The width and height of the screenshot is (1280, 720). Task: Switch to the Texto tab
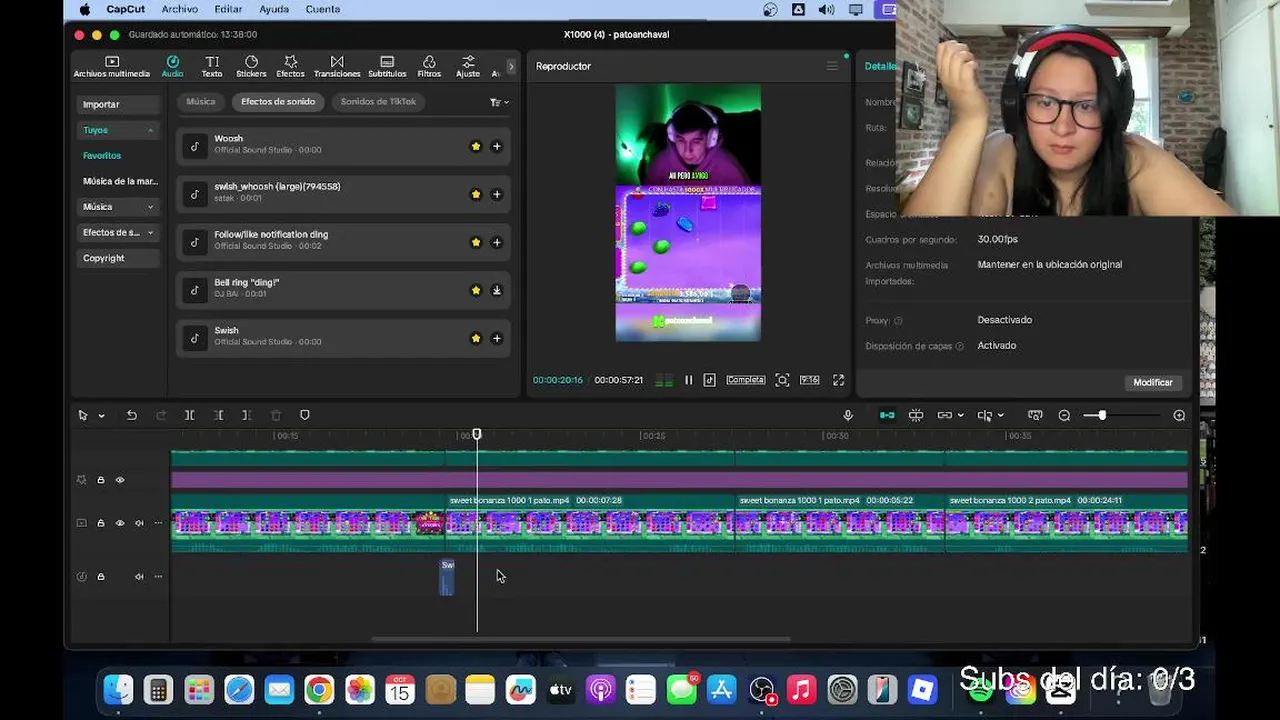[x=212, y=67]
